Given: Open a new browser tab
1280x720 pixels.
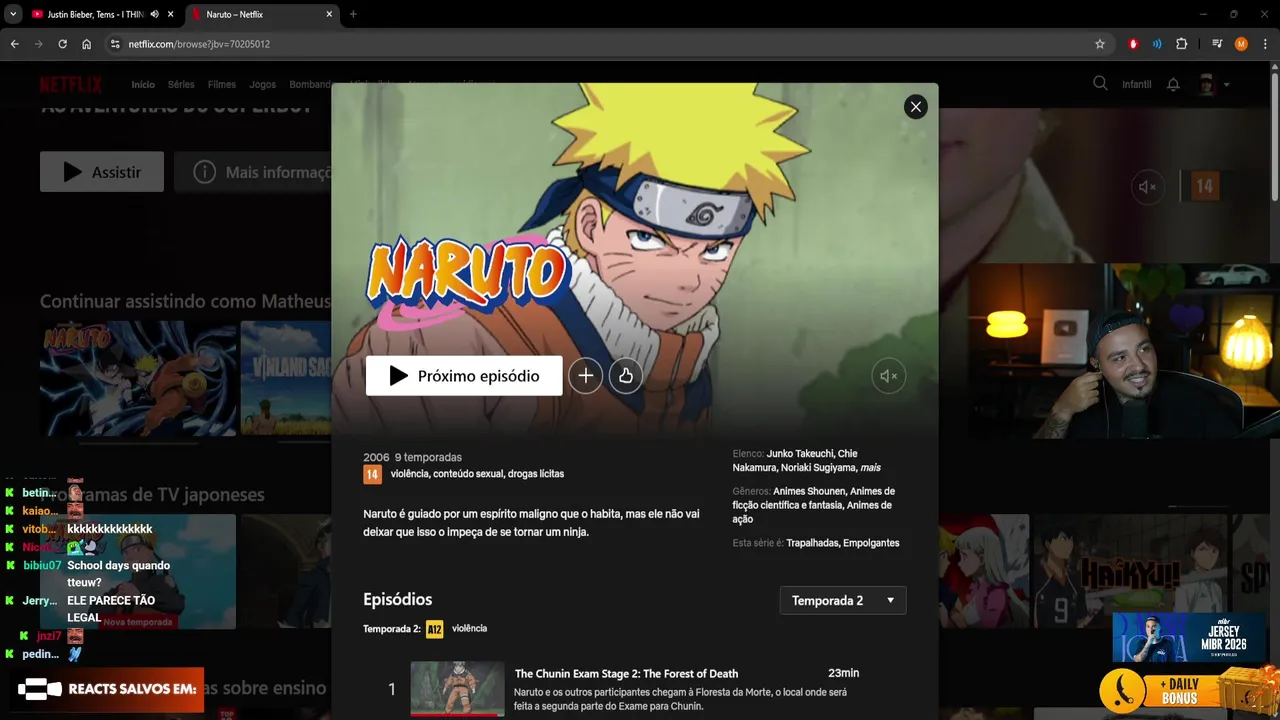Looking at the screenshot, I should pos(353,14).
